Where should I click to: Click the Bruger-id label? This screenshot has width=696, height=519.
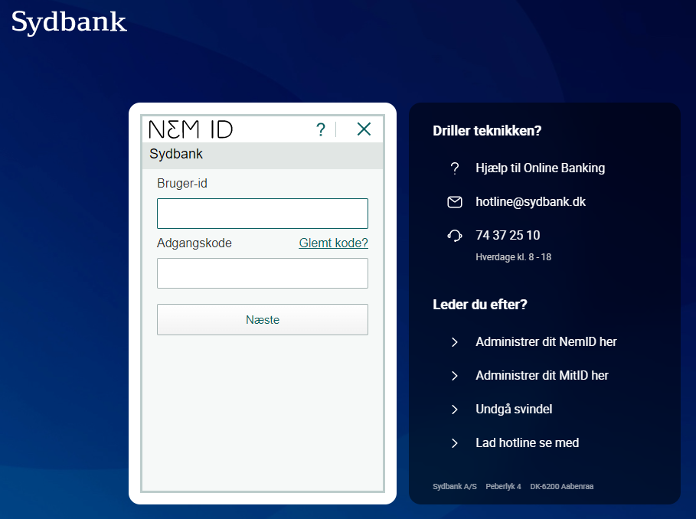[x=182, y=183]
